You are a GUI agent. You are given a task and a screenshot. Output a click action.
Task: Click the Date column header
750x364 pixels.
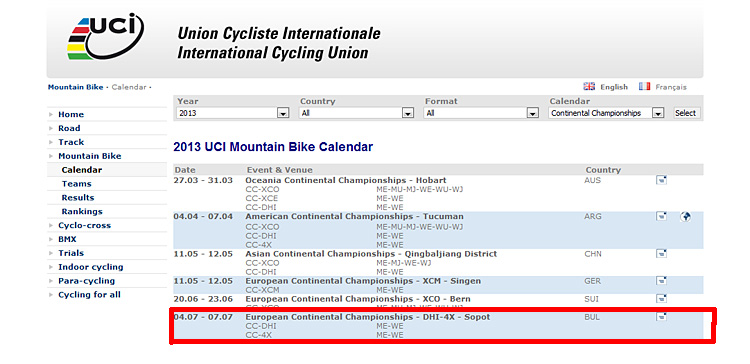185,170
